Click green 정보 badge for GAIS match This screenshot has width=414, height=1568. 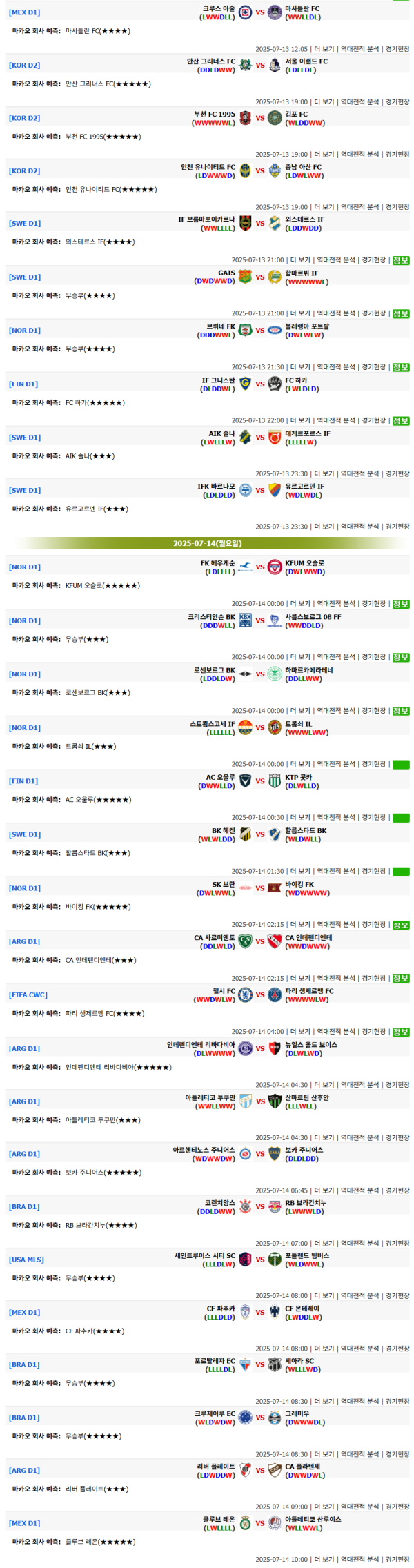(x=401, y=313)
